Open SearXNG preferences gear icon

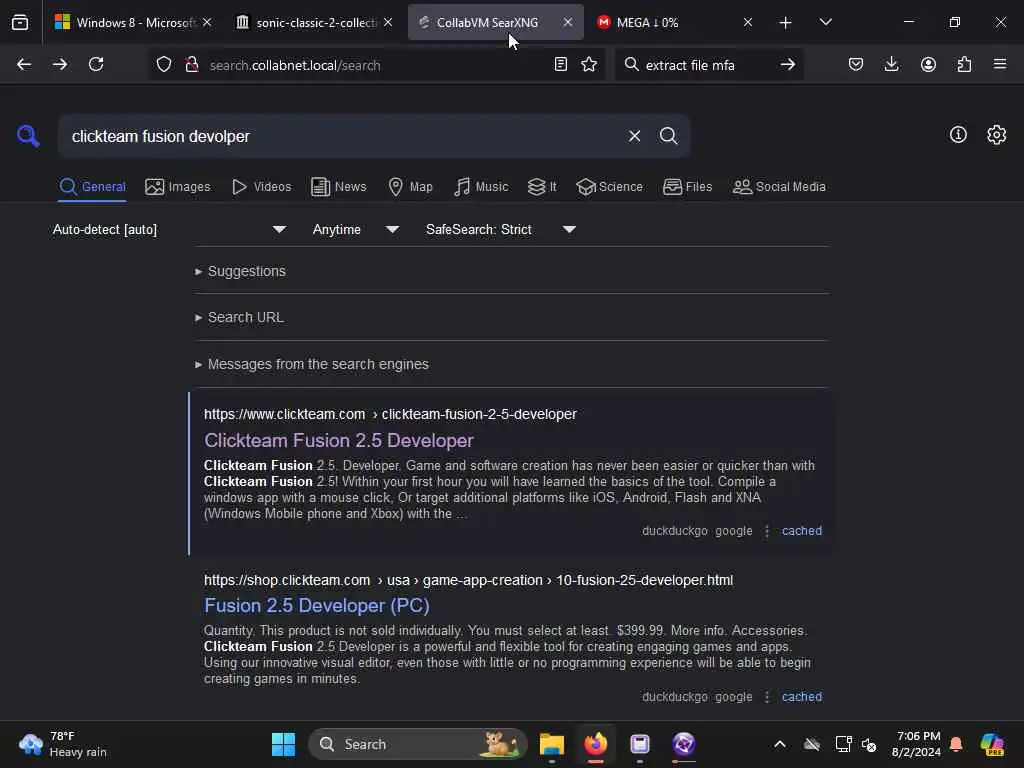click(x=996, y=135)
